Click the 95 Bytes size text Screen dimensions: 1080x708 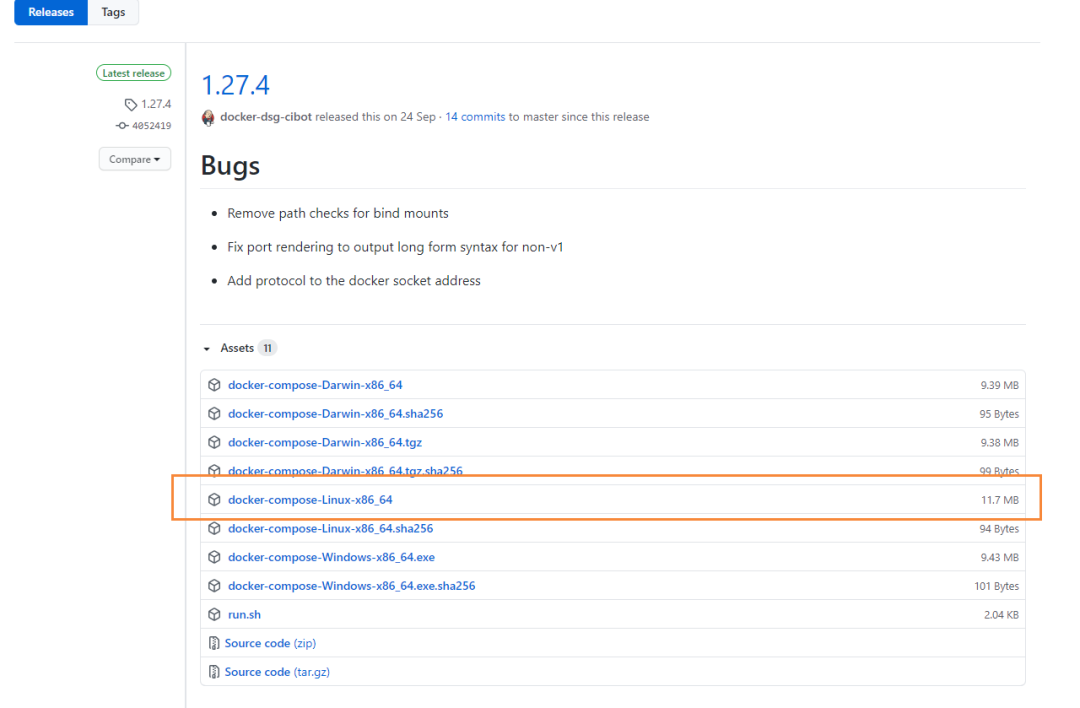pyautogui.click(x=999, y=415)
